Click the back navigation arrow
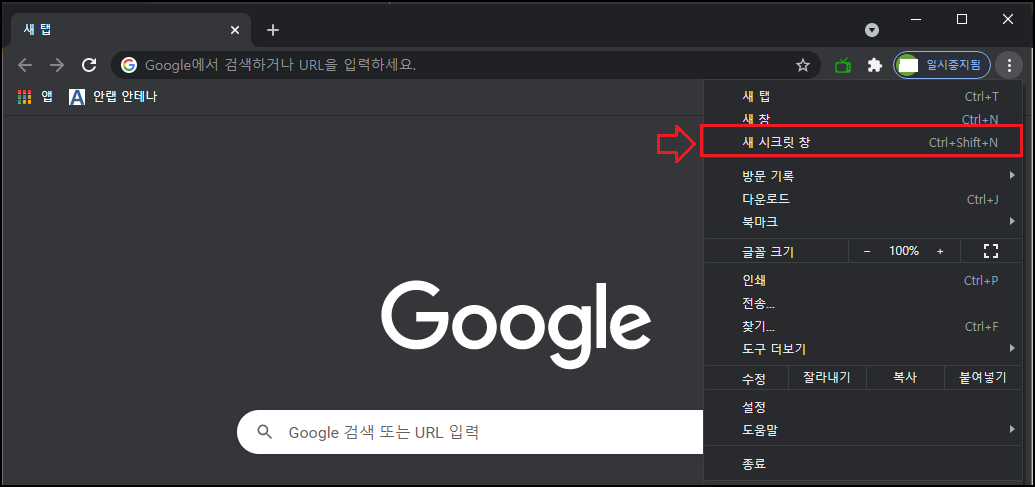 pyautogui.click(x=24, y=65)
